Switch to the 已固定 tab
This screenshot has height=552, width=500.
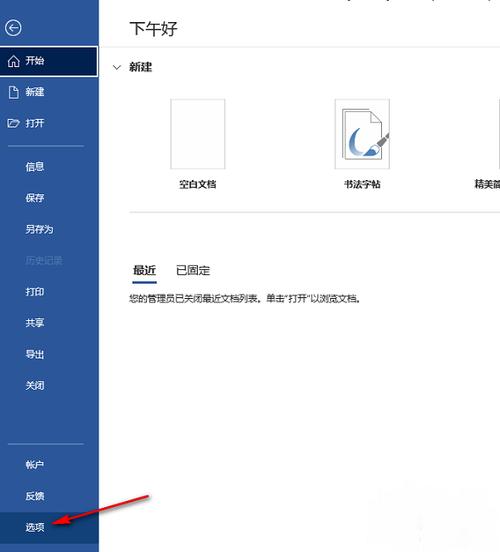pos(193,270)
